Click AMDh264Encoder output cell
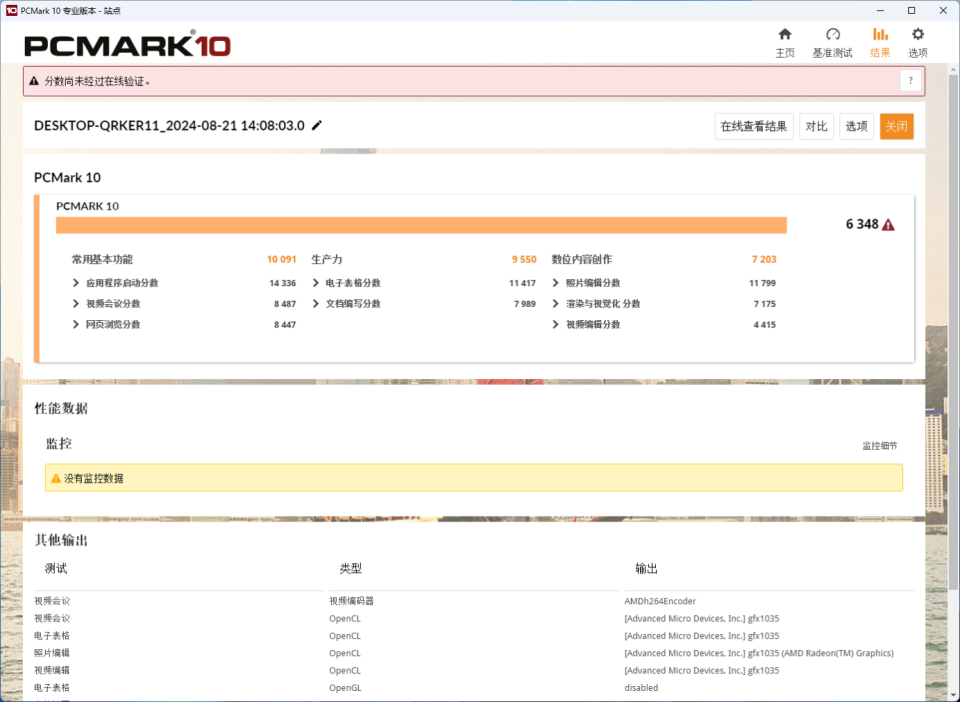This screenshot has width=960, height=702. (x=660, y=601)
